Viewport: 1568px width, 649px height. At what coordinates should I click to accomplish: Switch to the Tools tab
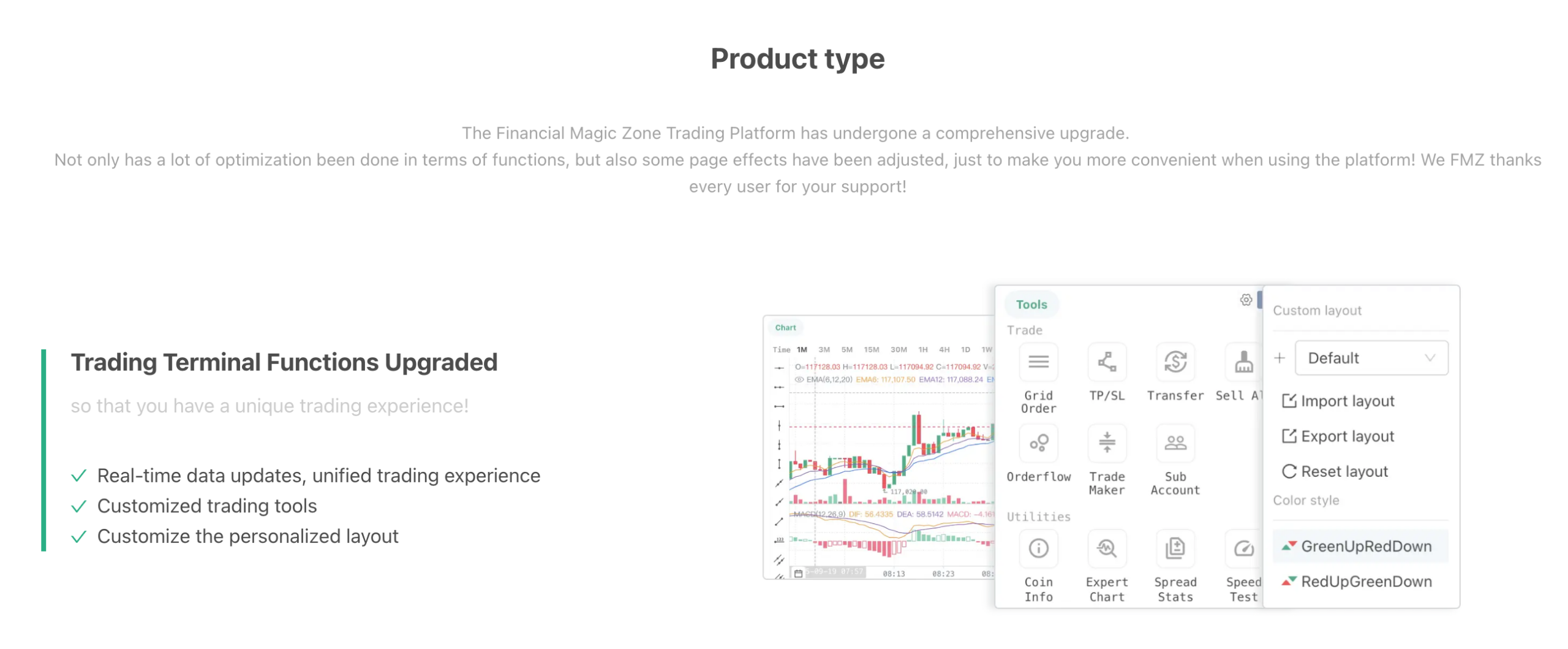coord(1031,305)
